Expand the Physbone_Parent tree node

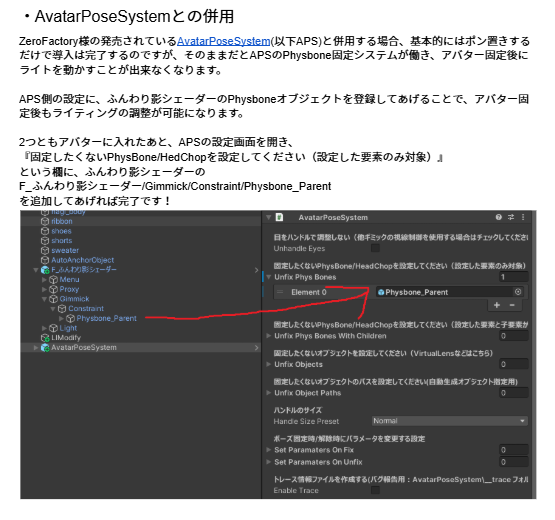pos(62,319)
